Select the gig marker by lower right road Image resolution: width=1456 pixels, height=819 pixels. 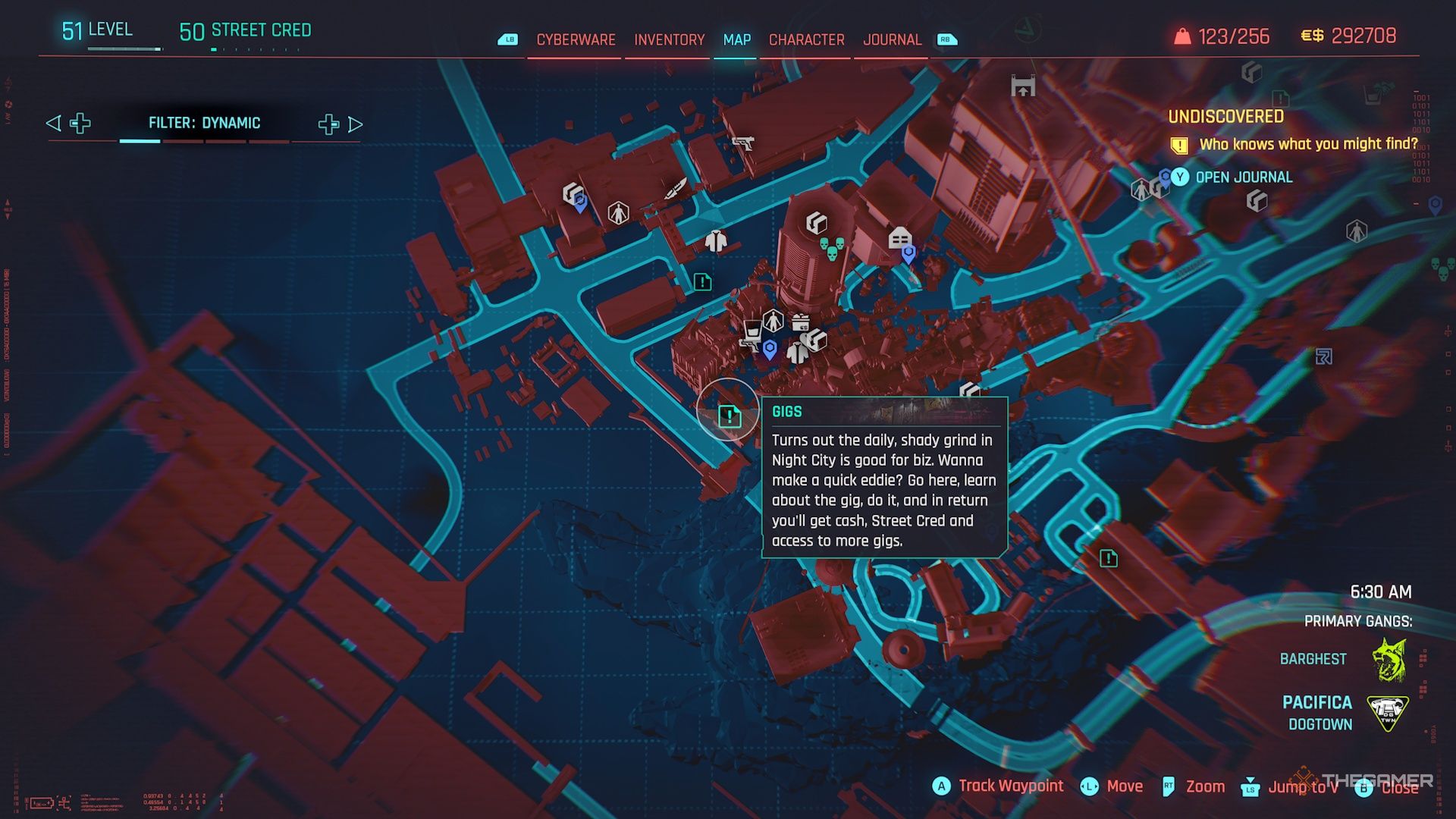(1108, 559)
